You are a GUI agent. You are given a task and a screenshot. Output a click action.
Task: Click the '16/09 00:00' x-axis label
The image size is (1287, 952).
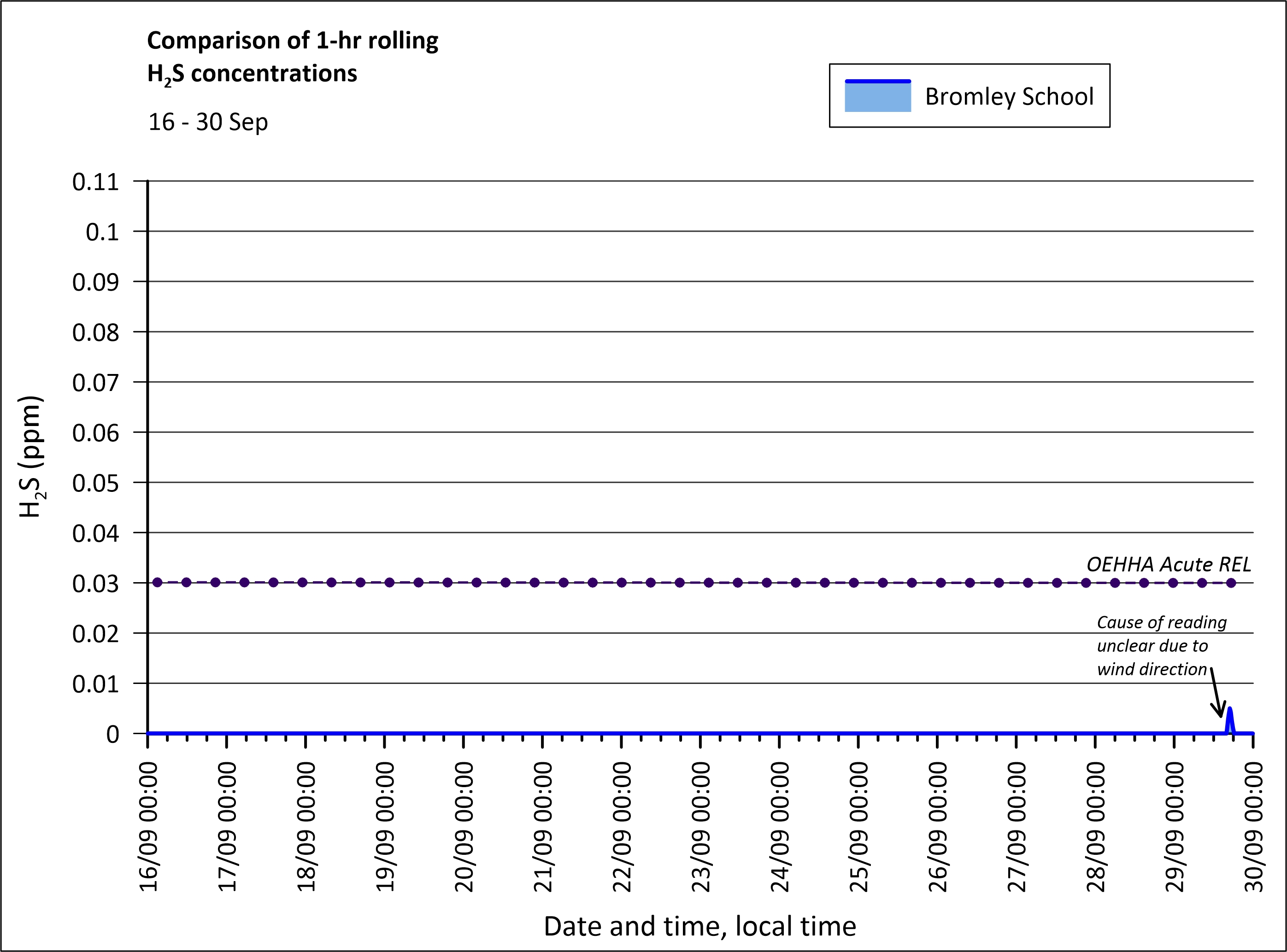(x=148, y=826)
